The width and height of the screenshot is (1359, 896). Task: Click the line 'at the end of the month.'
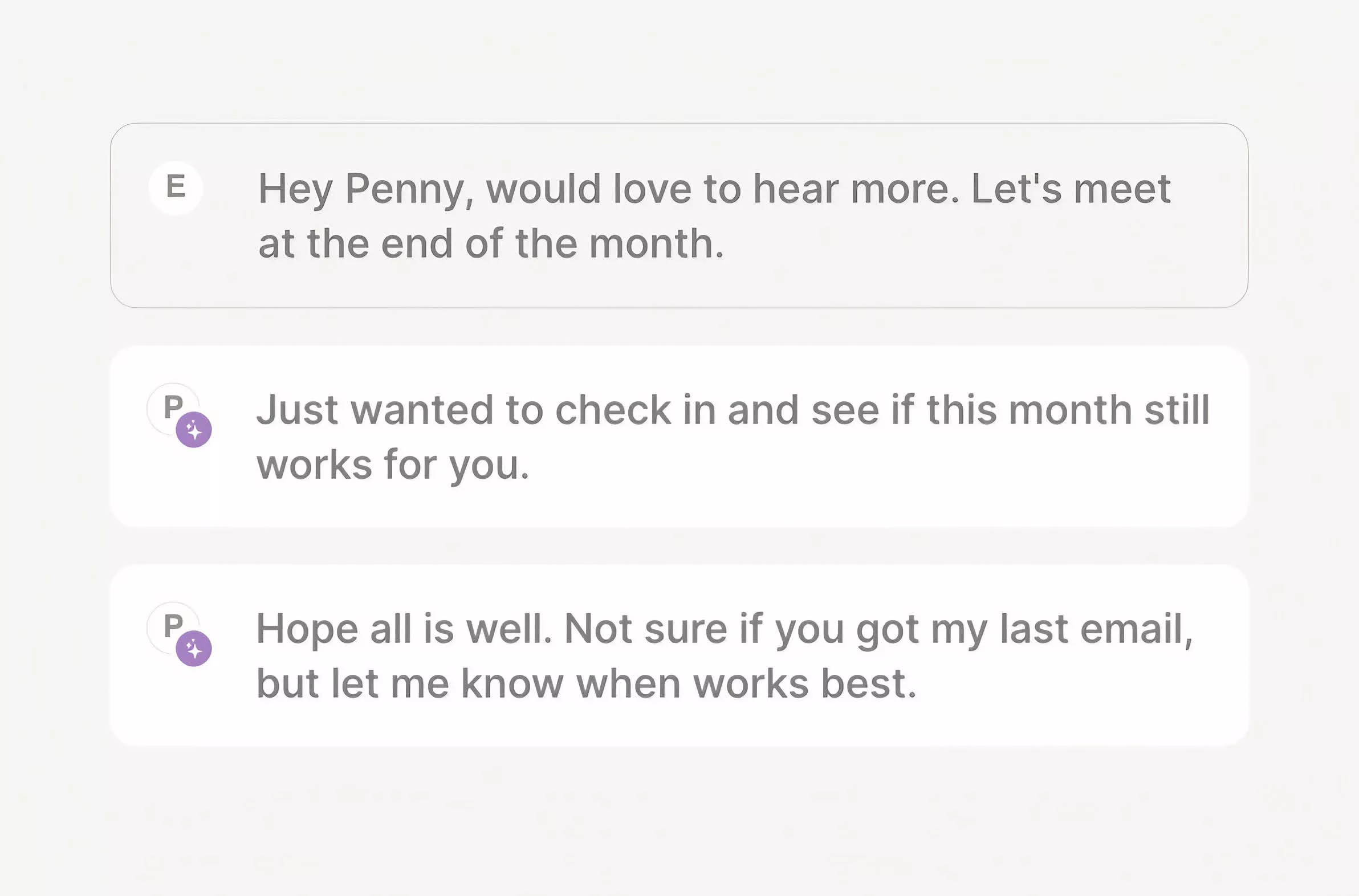pyautogui.click(x=491, y=244)
